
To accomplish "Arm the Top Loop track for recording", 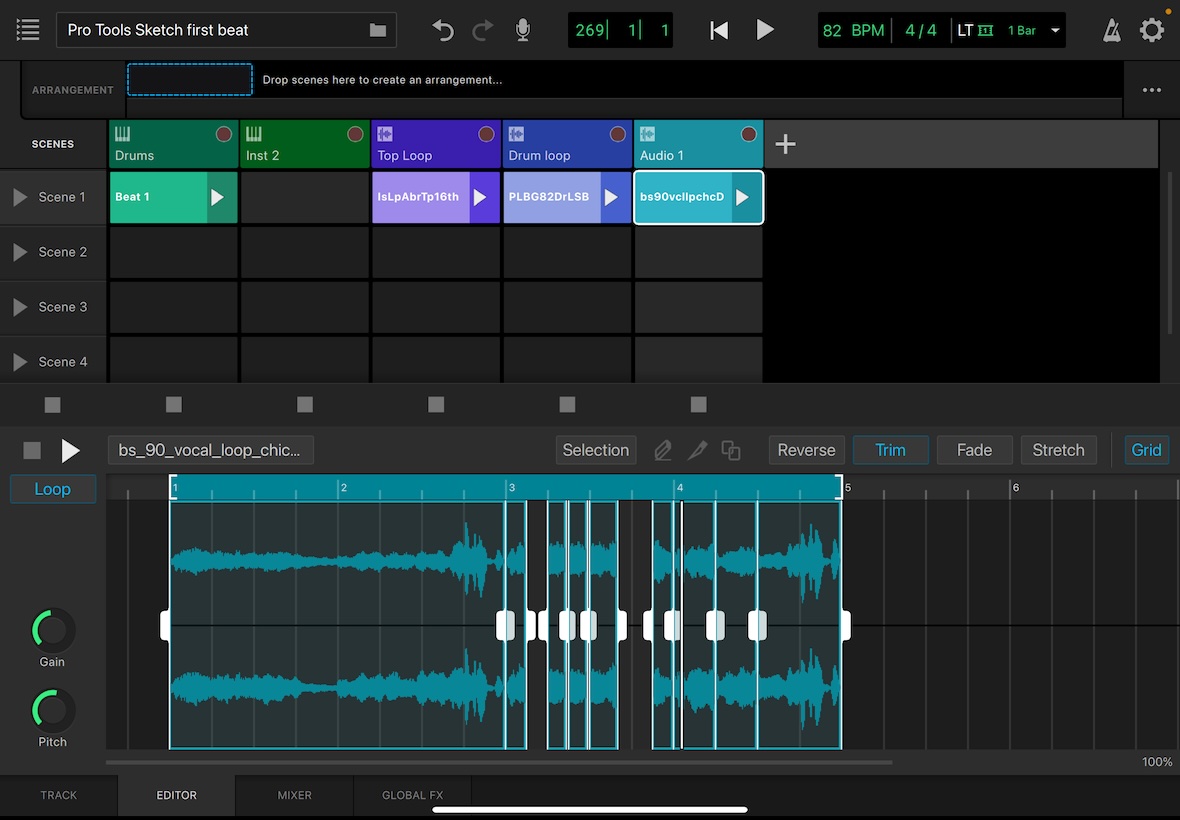I will coord(486,134).
